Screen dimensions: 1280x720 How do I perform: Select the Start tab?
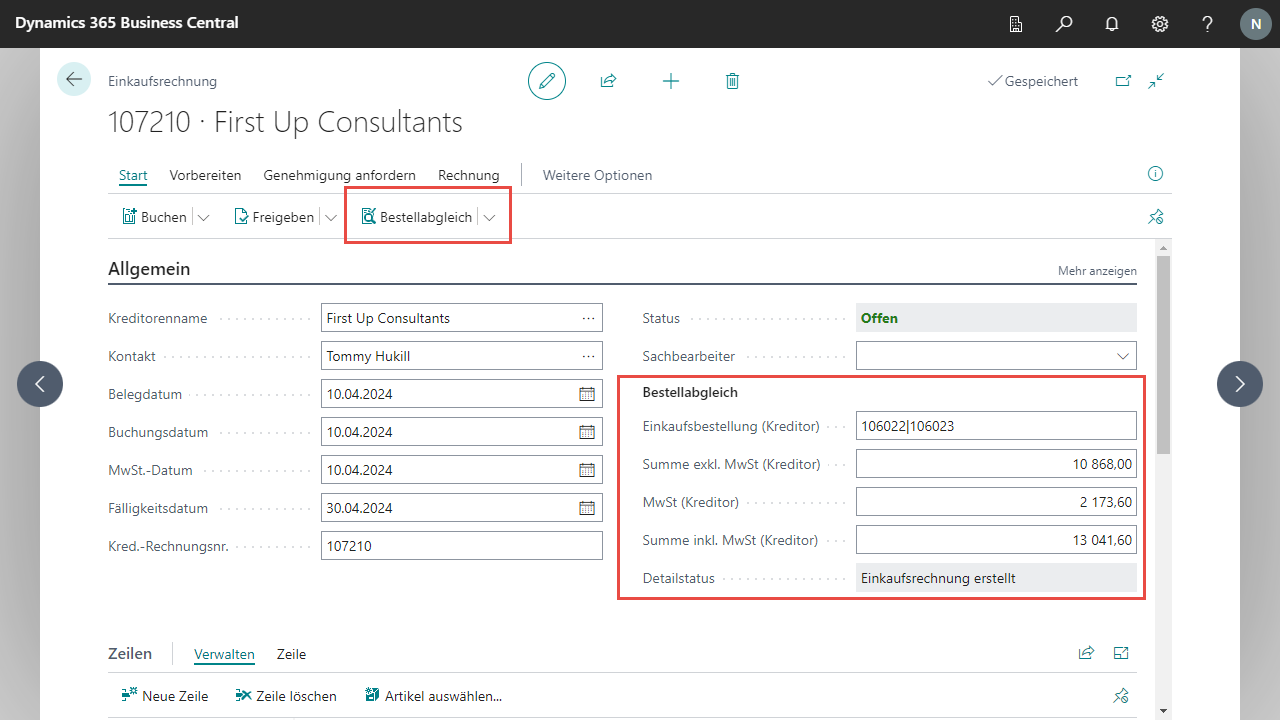click(x=133, y=175)
